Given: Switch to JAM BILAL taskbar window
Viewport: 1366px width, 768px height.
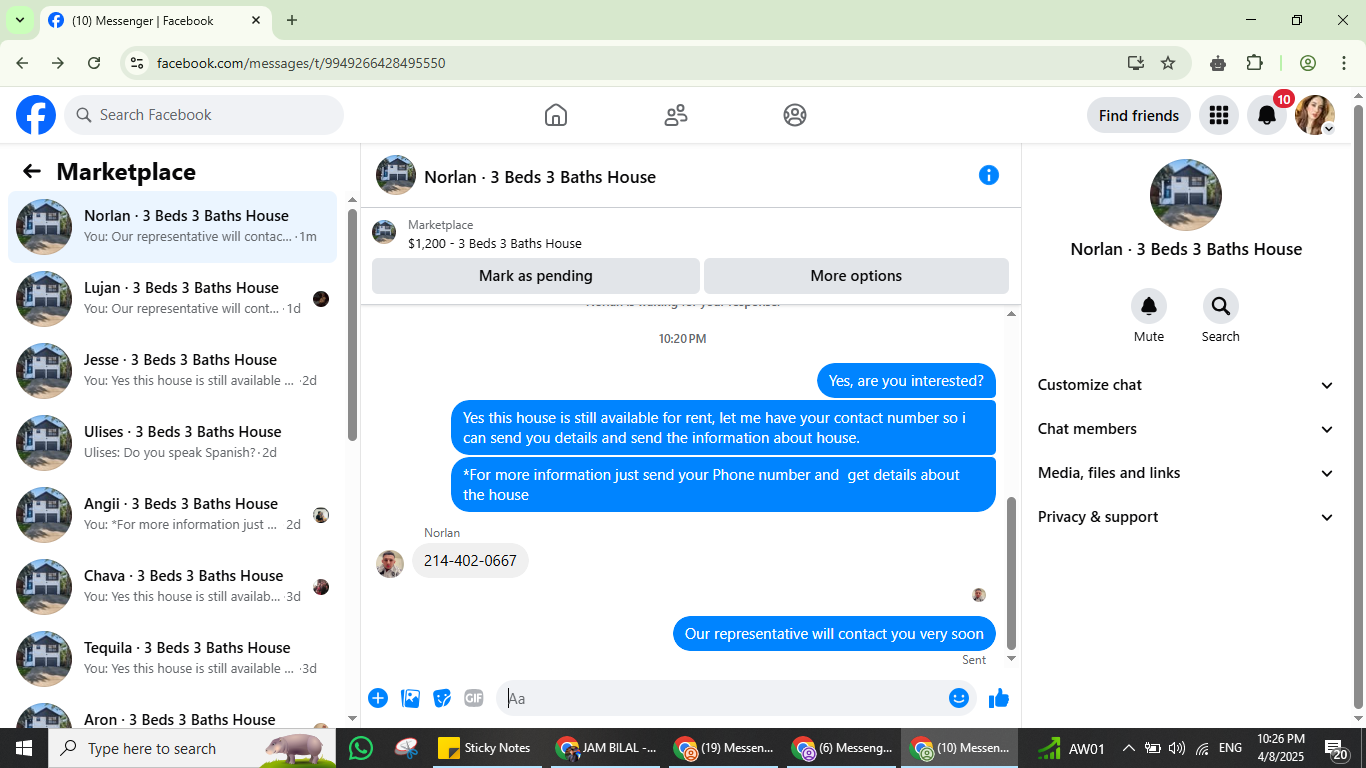Looking at the screenshot, I should click(x=606, y=748).
